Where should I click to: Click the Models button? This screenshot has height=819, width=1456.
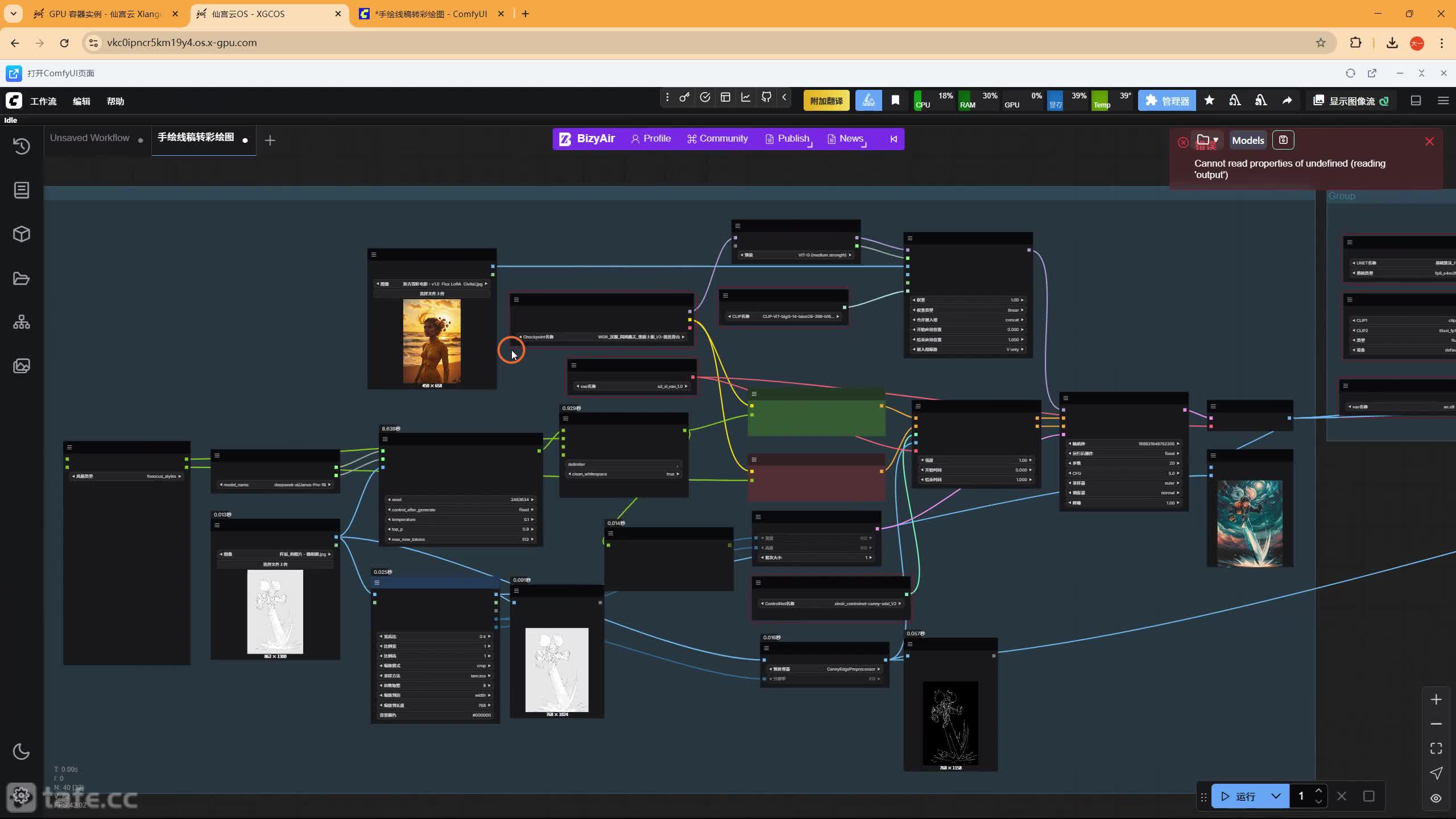[1248, 140]
